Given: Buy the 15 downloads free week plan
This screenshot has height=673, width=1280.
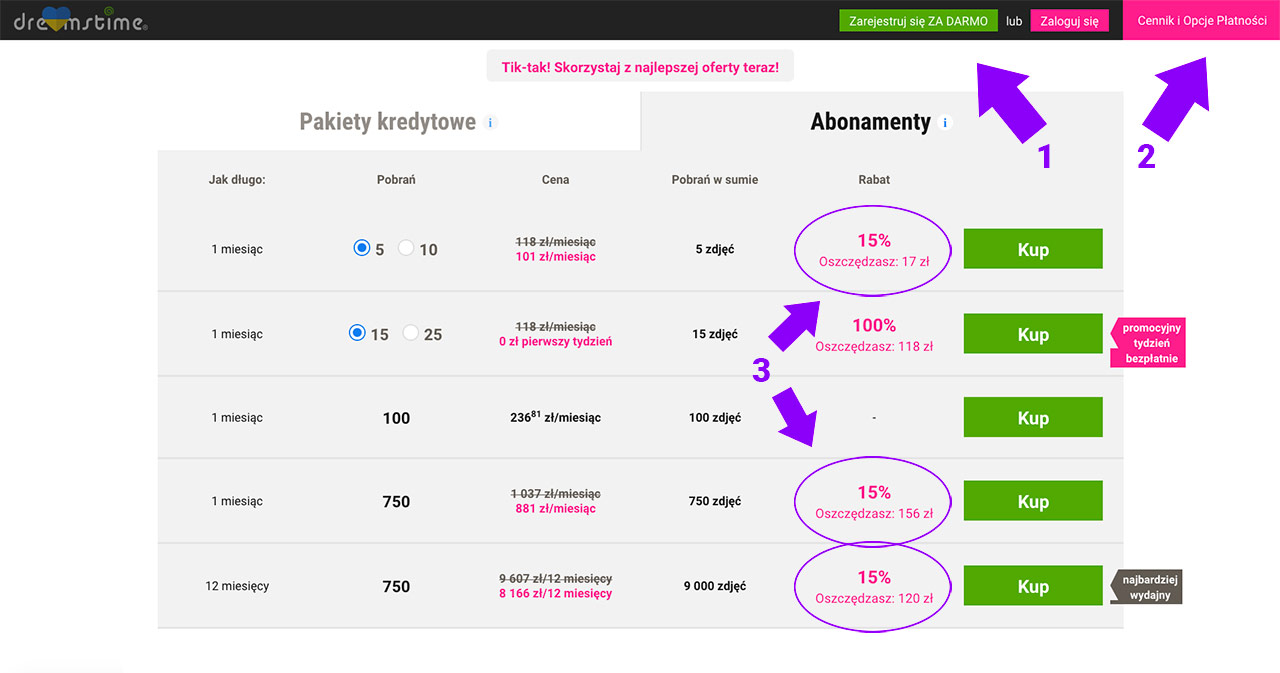Looking at the screenshot, I should 1032,334.
